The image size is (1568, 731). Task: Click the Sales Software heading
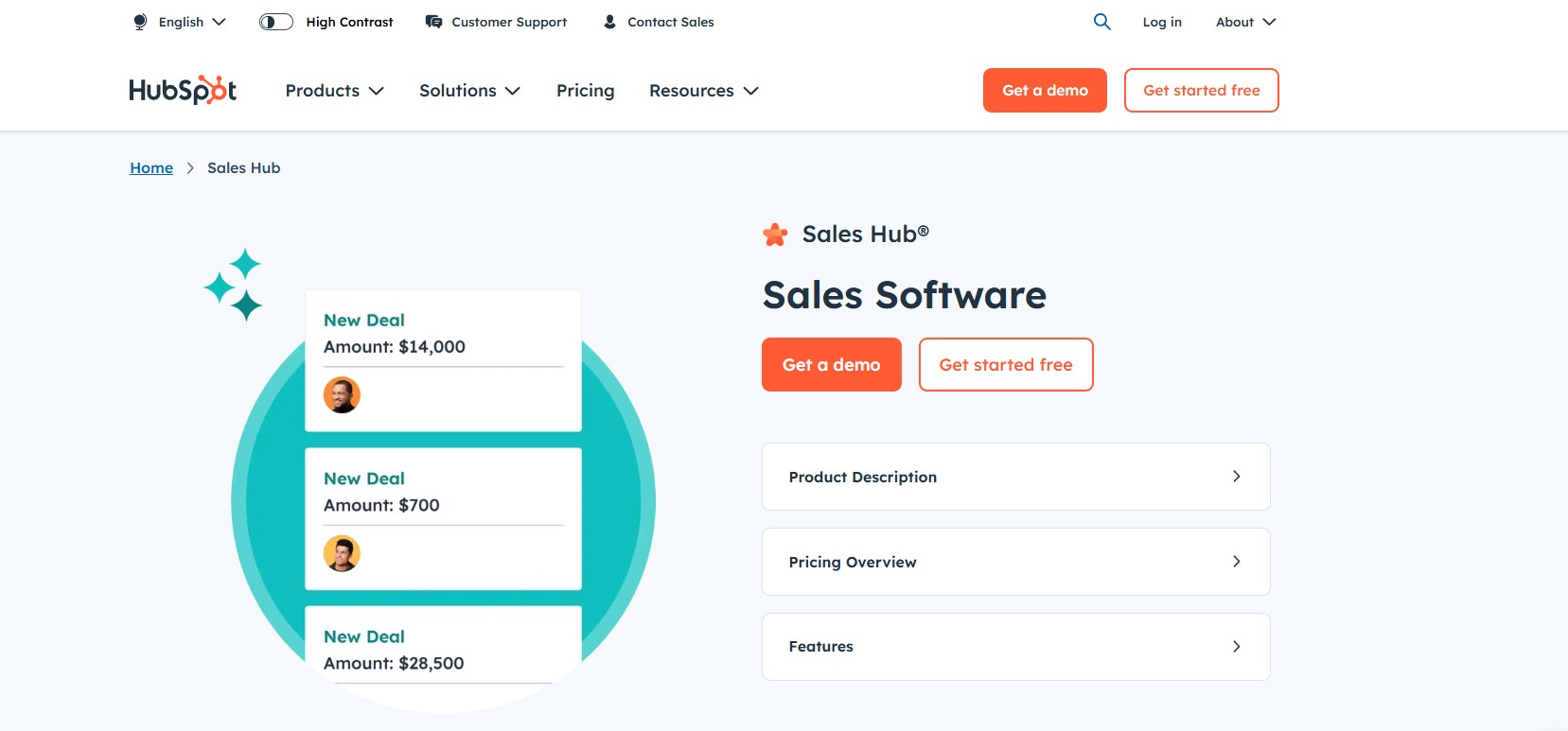coord(905,295)
